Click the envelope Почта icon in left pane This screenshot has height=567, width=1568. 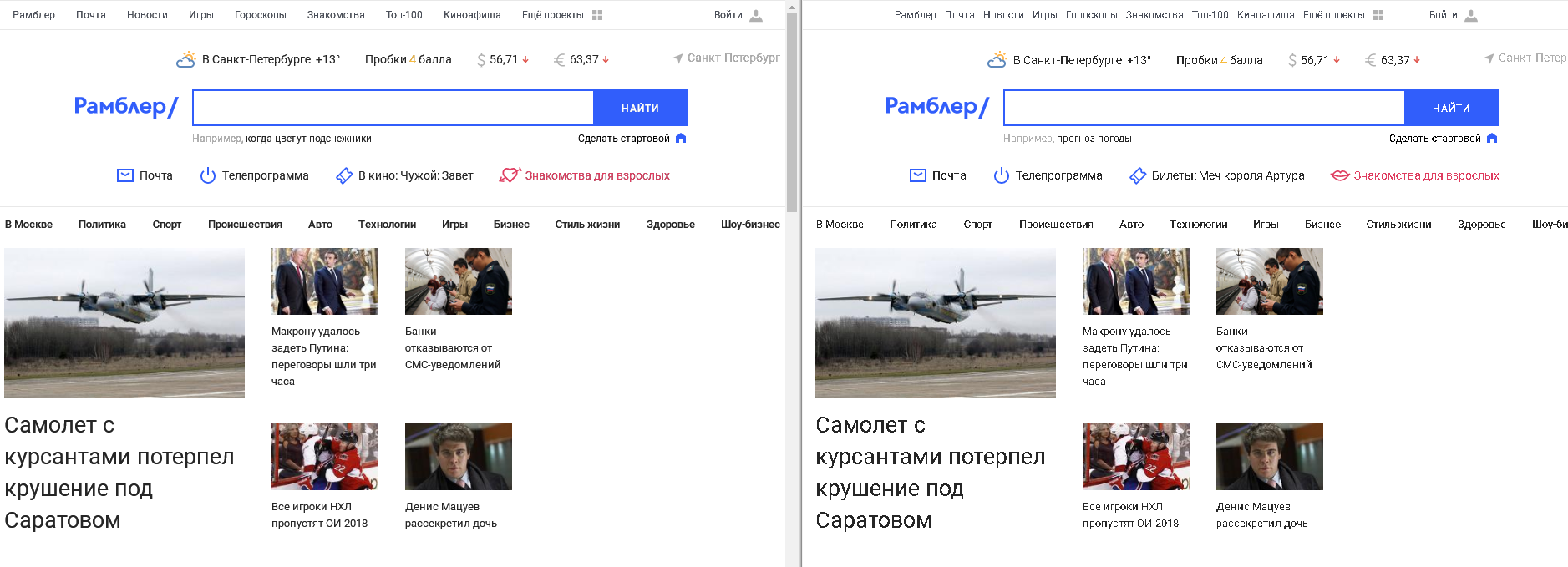[x=125, y=175]
